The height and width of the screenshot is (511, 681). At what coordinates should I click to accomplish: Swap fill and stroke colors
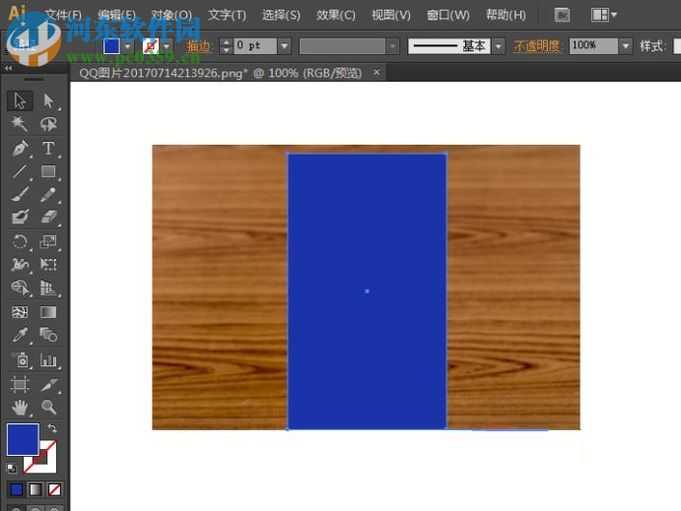coord(52,429)
